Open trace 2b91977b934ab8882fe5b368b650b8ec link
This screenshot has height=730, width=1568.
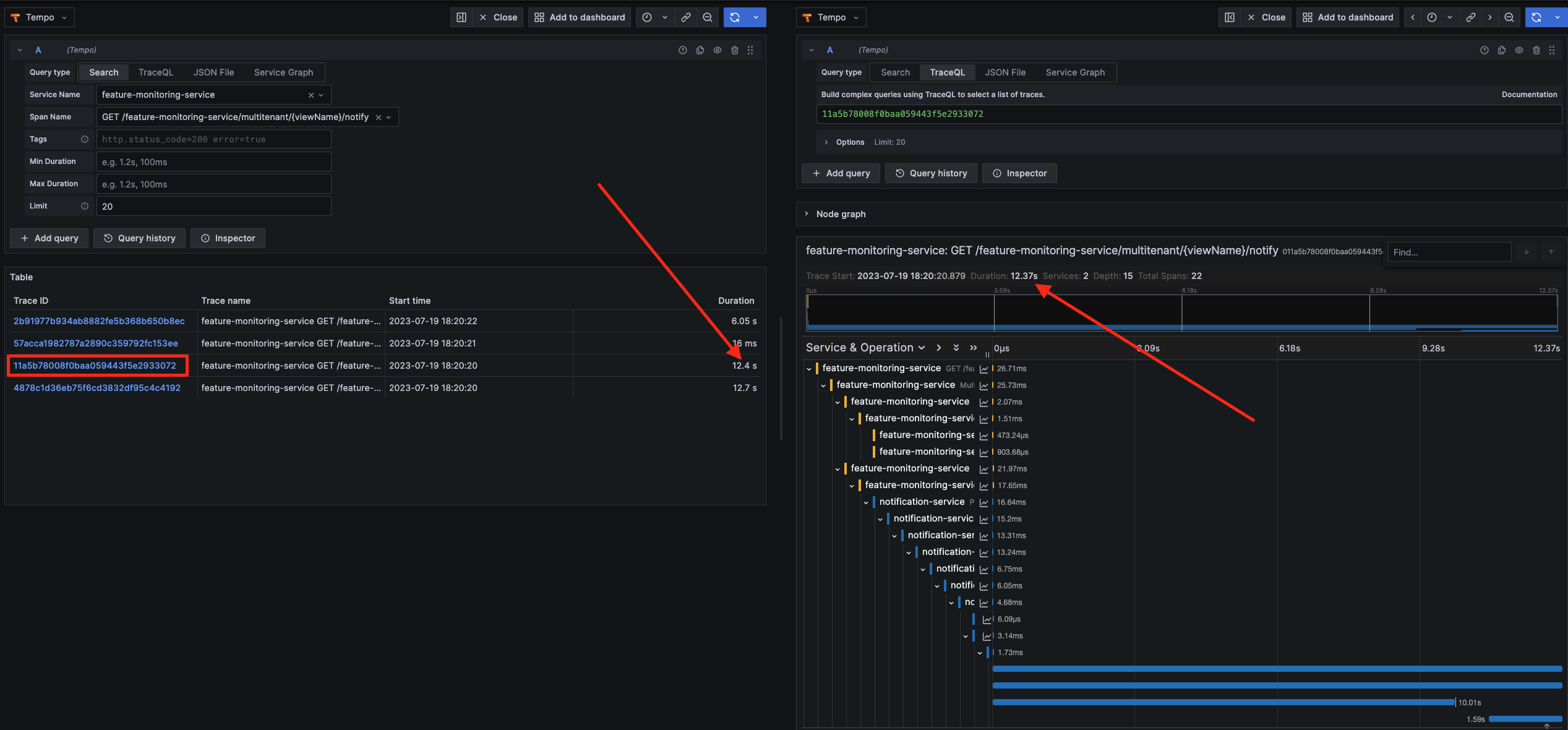(x=98, y=321)
